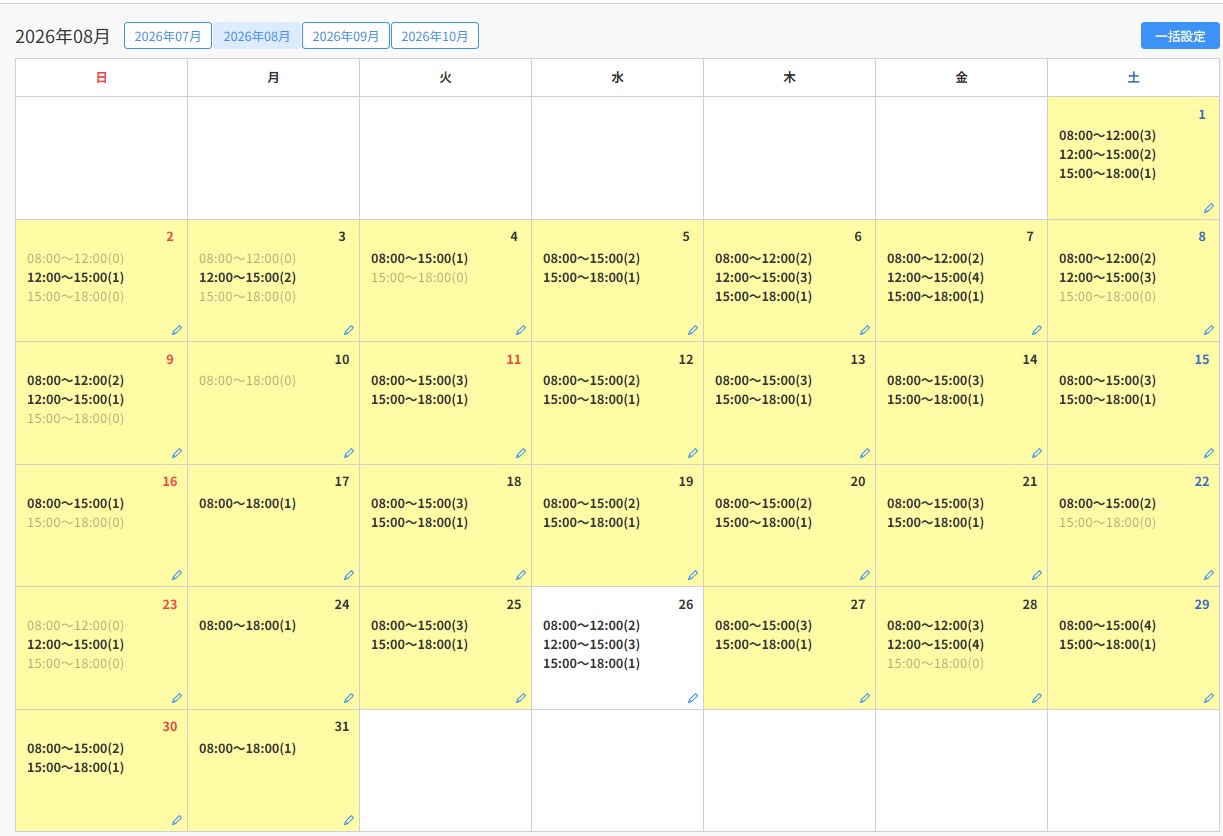Click the edit pencil in the day 27 cell

pyautogui.click(x=864, y=698)
